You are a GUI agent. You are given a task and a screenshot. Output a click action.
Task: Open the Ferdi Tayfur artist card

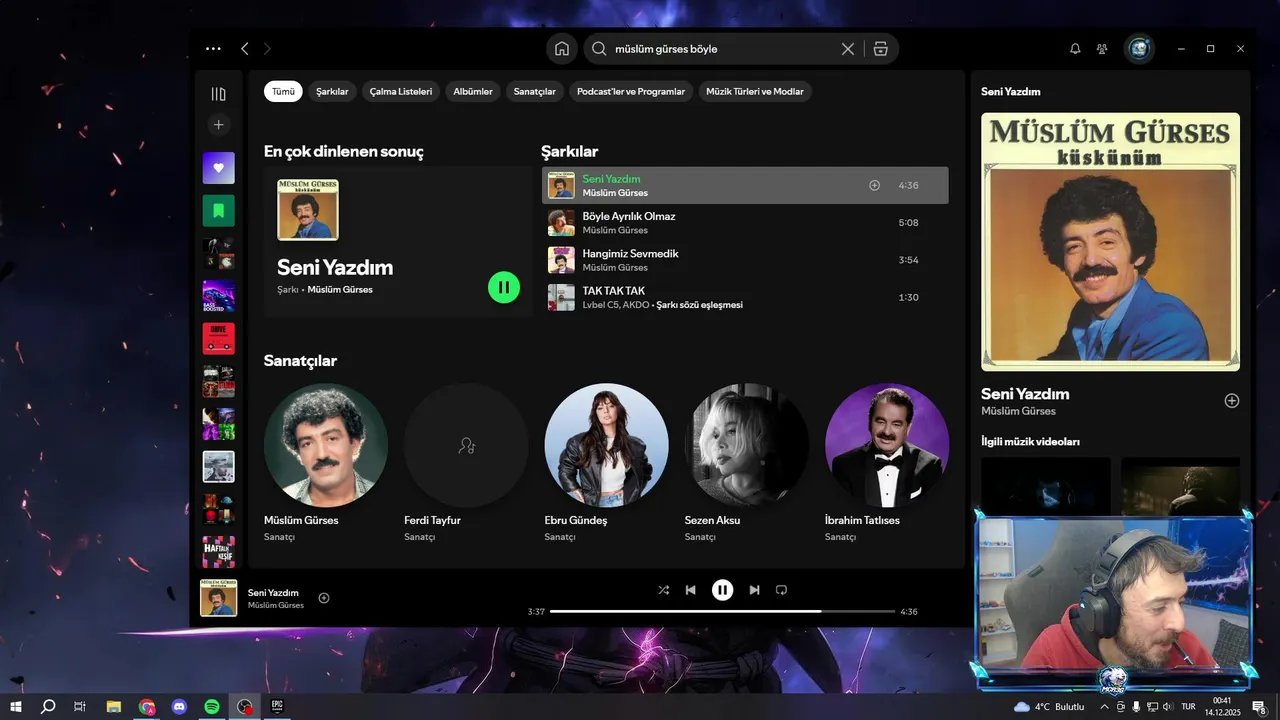[x=466, y=462]
